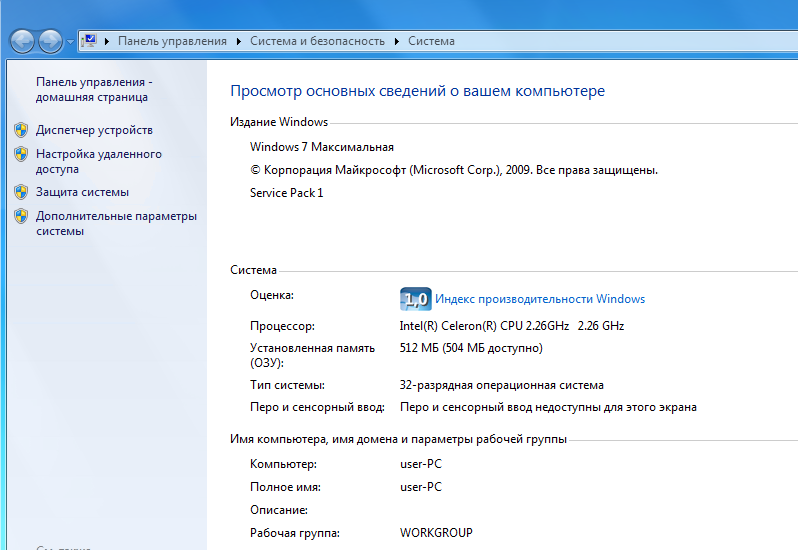Click shield icon beside Дополнительные параметры системы
This screenshot has width=798, height=550.
[21, 216]
